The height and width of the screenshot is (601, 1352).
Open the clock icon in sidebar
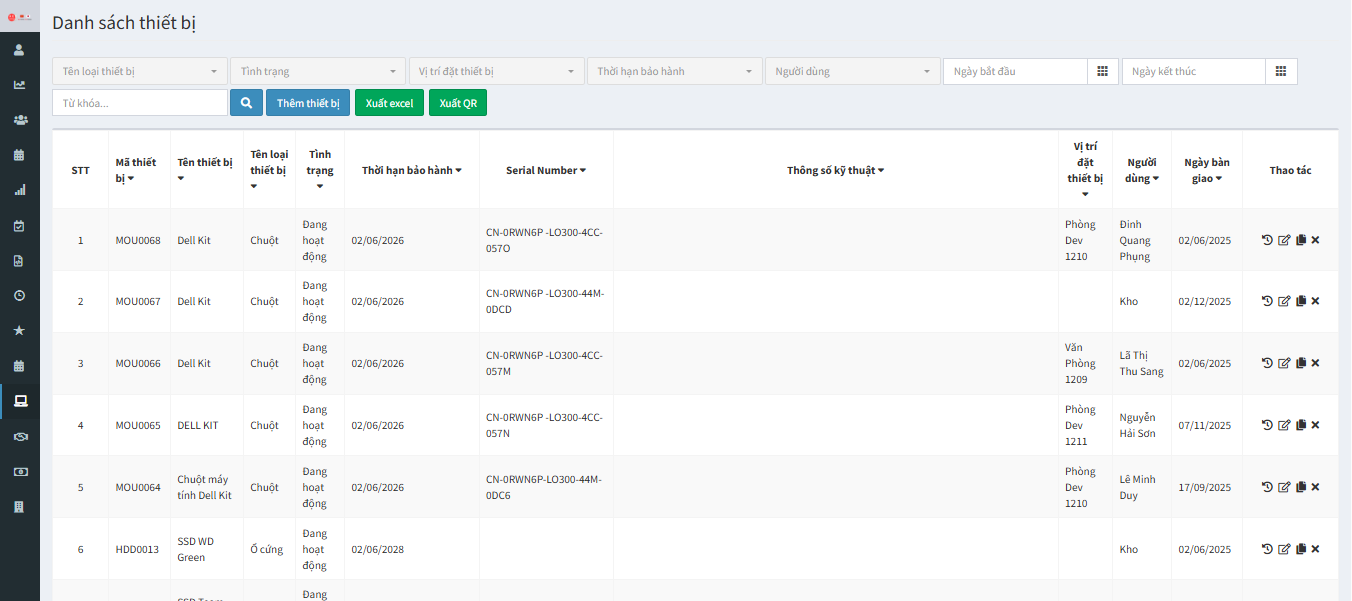[20, 295]
